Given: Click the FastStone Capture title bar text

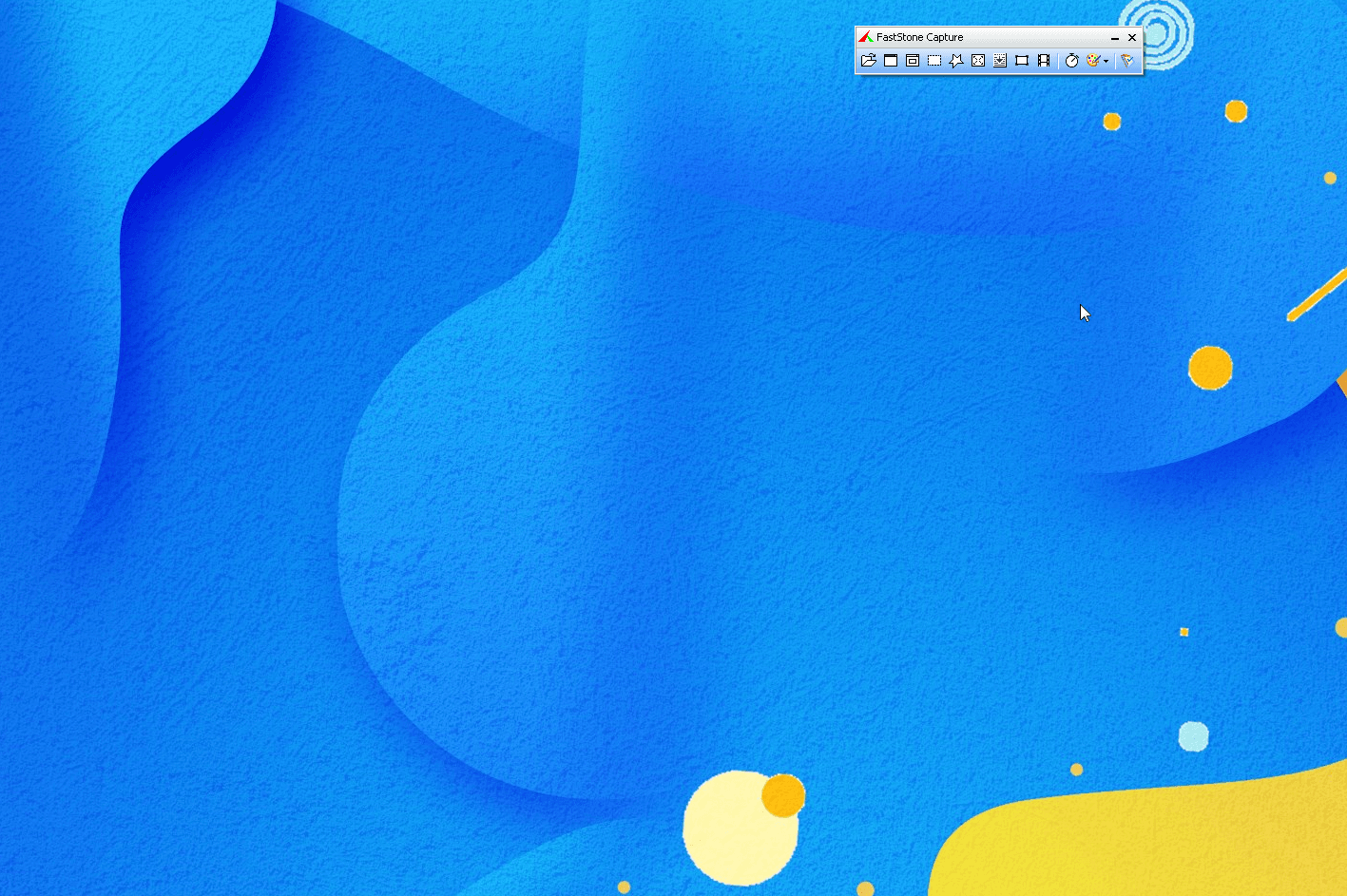Looking at the screenshot, I should pos(919,38).
